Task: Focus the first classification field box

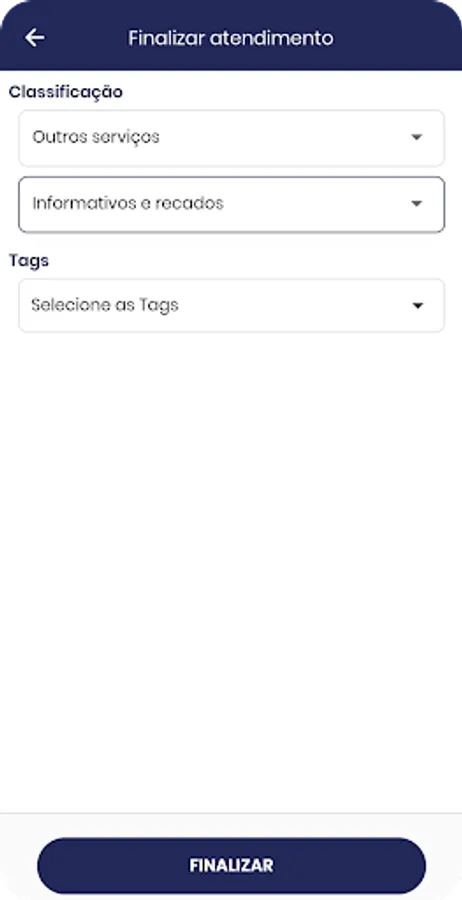Action: click(x=231, y=138)
